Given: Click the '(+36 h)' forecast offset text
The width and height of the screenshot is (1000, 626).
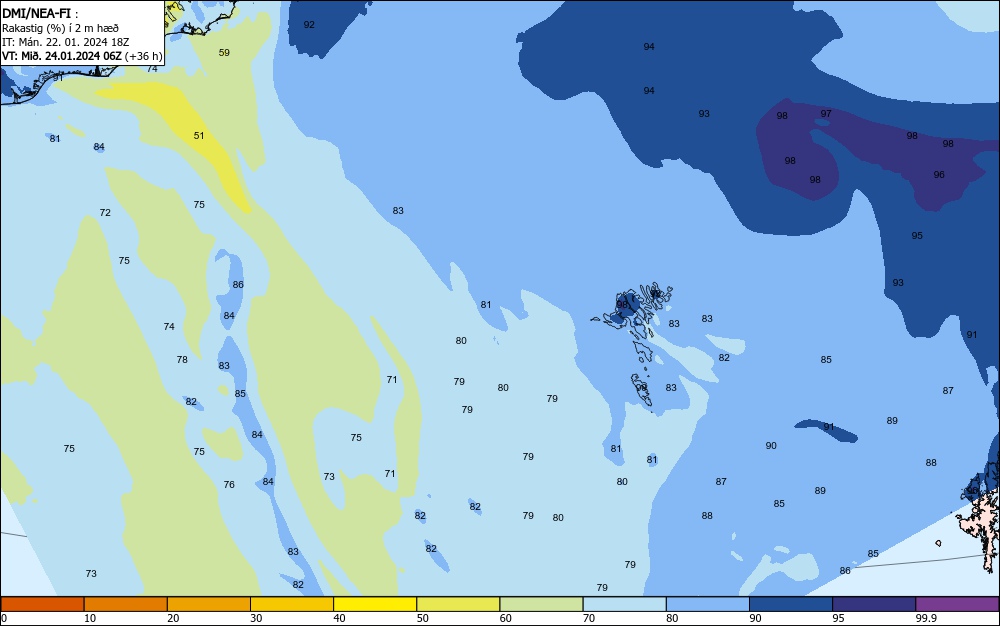Looking at the screenshot, I should (x=143, y=56).
